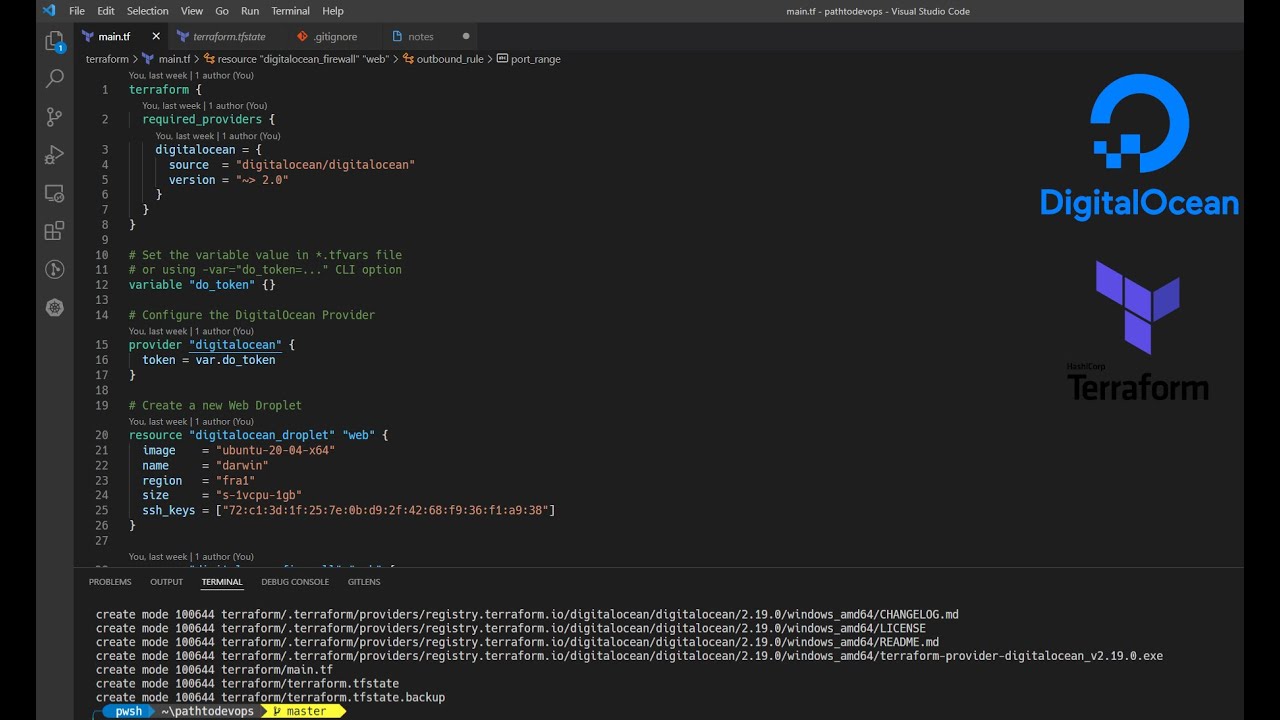1280x720 pixels.
Task: Click the code lens above digitalocean = { line
Action: pyautogui.click(x=217, y=136)
